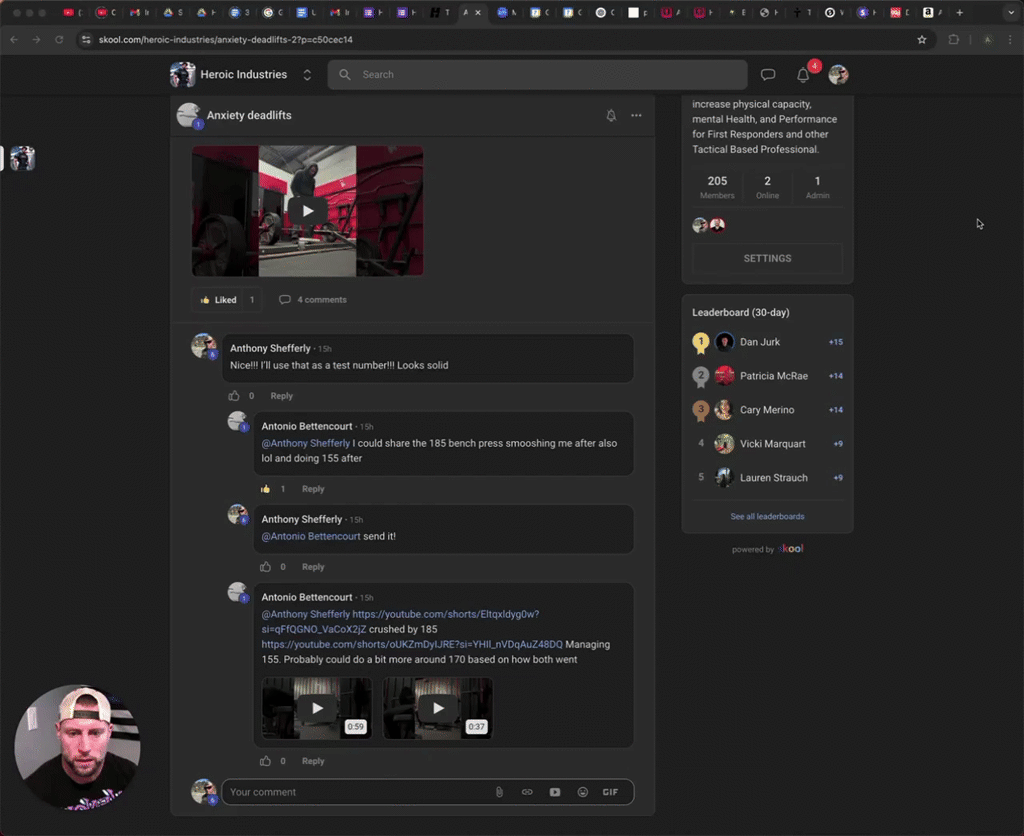Screen dimensions: 1024x836
Task: Open the notifications bell with red badge
Action: point(803,74)
